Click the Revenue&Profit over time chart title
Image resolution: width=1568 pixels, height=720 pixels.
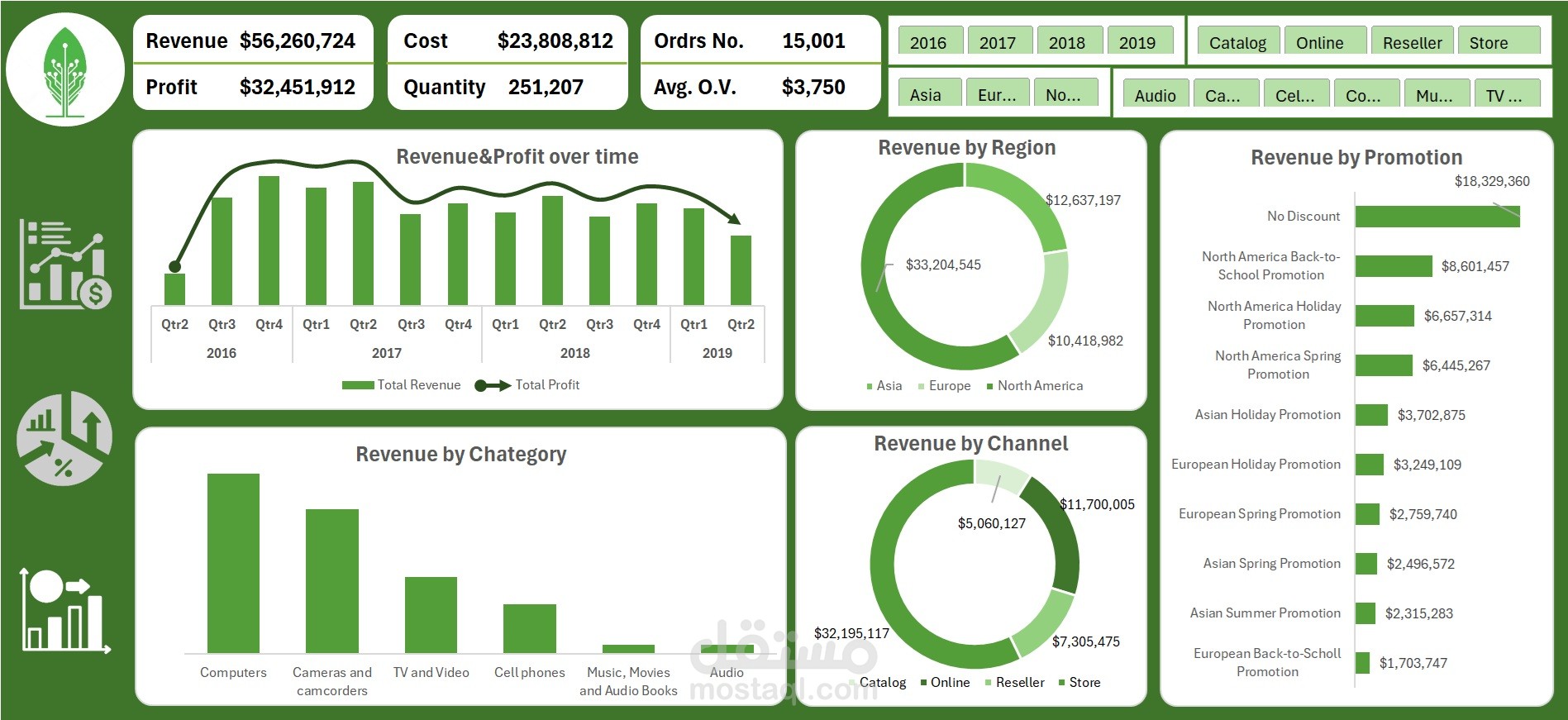coord(517,156)
